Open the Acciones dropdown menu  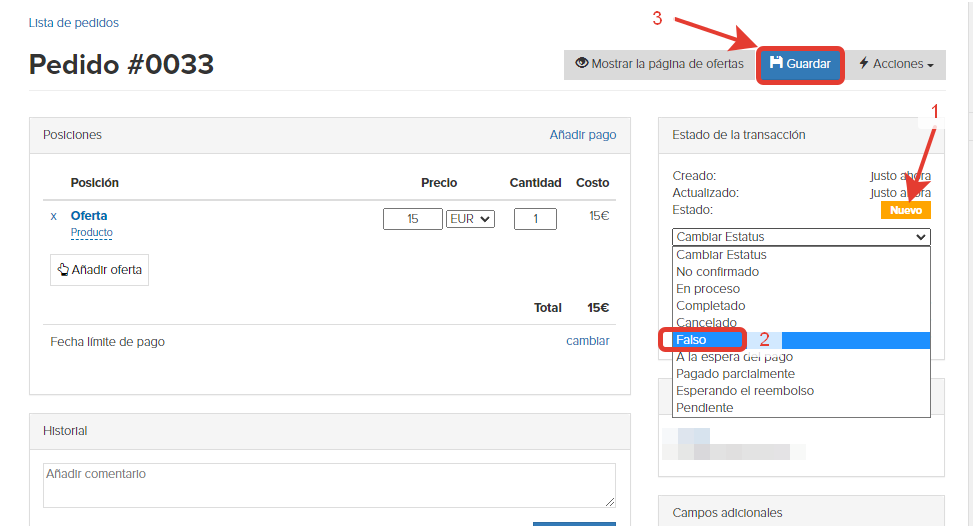[x=896, y=65]
